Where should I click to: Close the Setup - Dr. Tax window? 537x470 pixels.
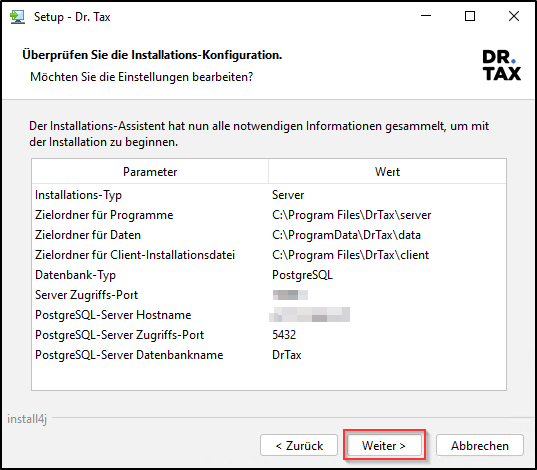tap(514, 16)
